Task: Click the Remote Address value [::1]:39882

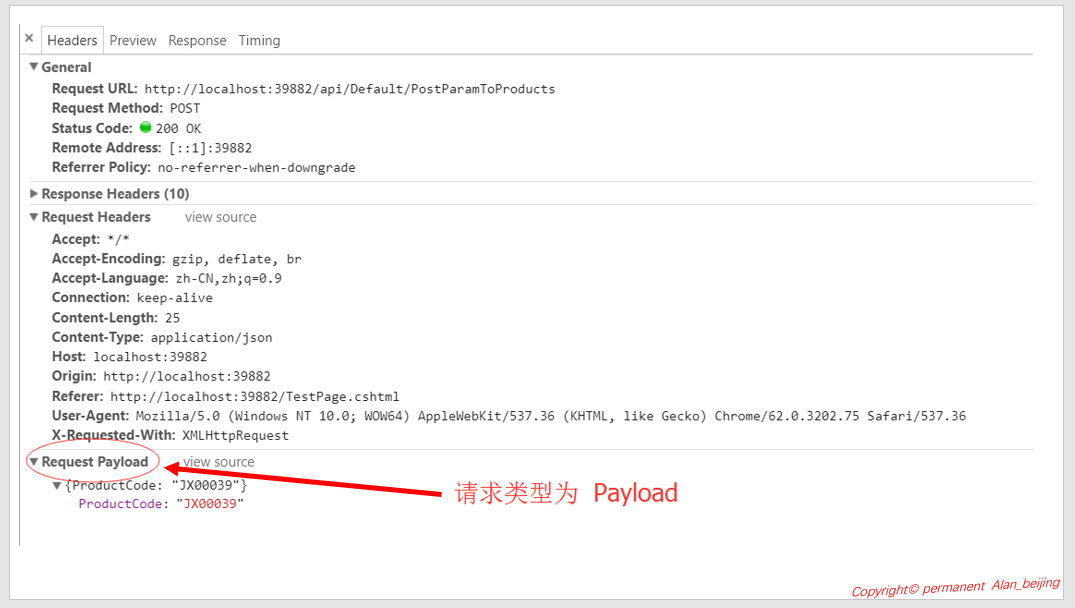Action: point(210,148)
